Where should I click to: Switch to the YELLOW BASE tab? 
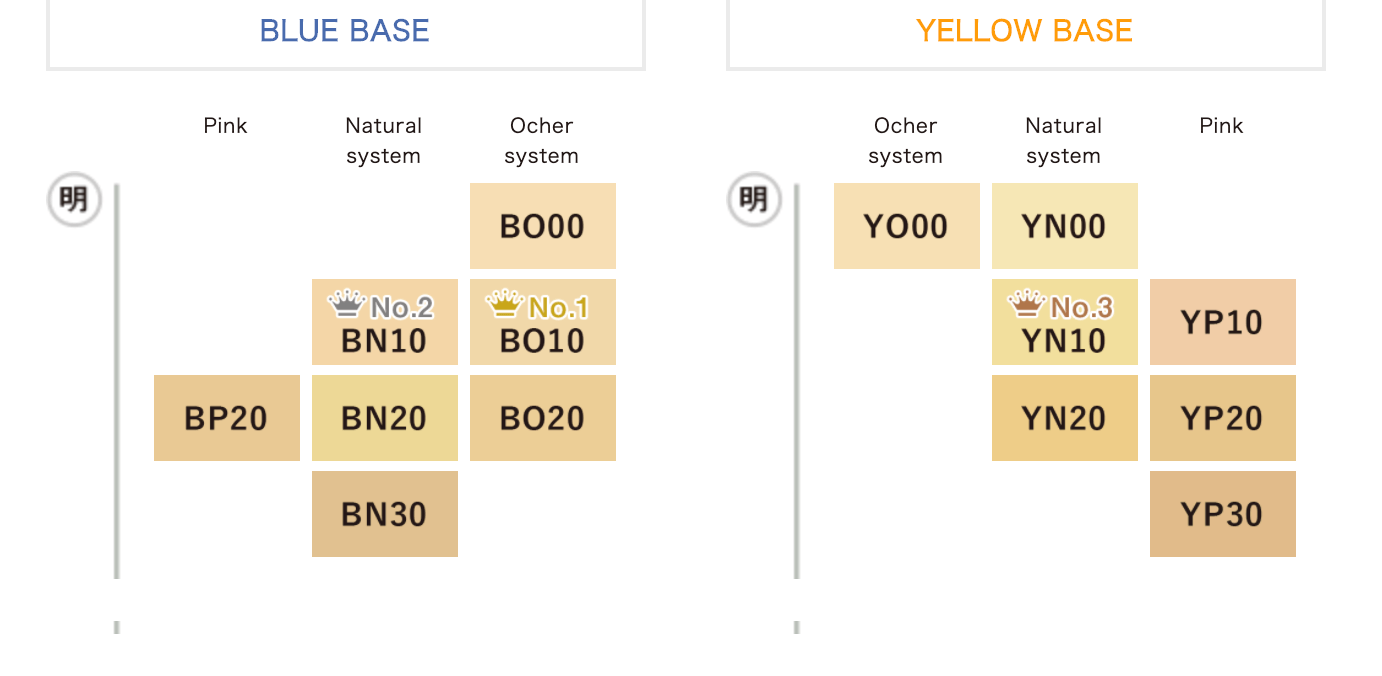point(1025,31)
